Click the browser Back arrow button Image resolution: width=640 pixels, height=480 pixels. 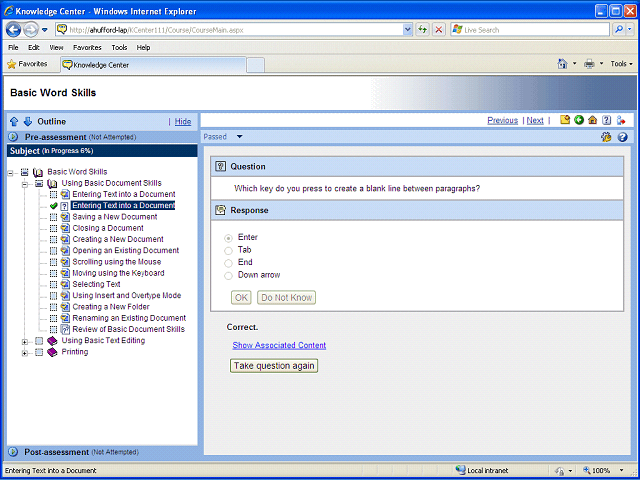[x=13, y=30]
